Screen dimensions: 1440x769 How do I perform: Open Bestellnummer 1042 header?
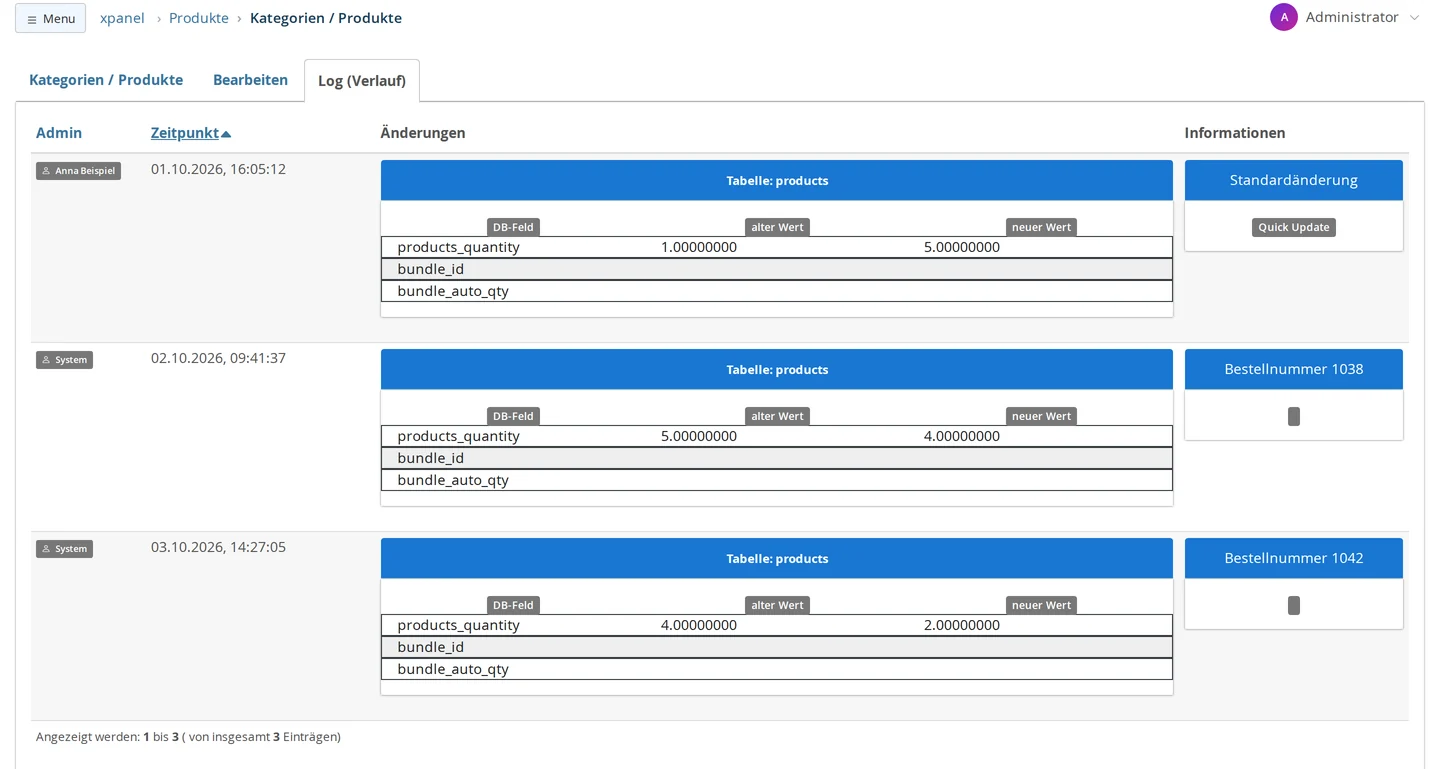(x=1294, y=558)
